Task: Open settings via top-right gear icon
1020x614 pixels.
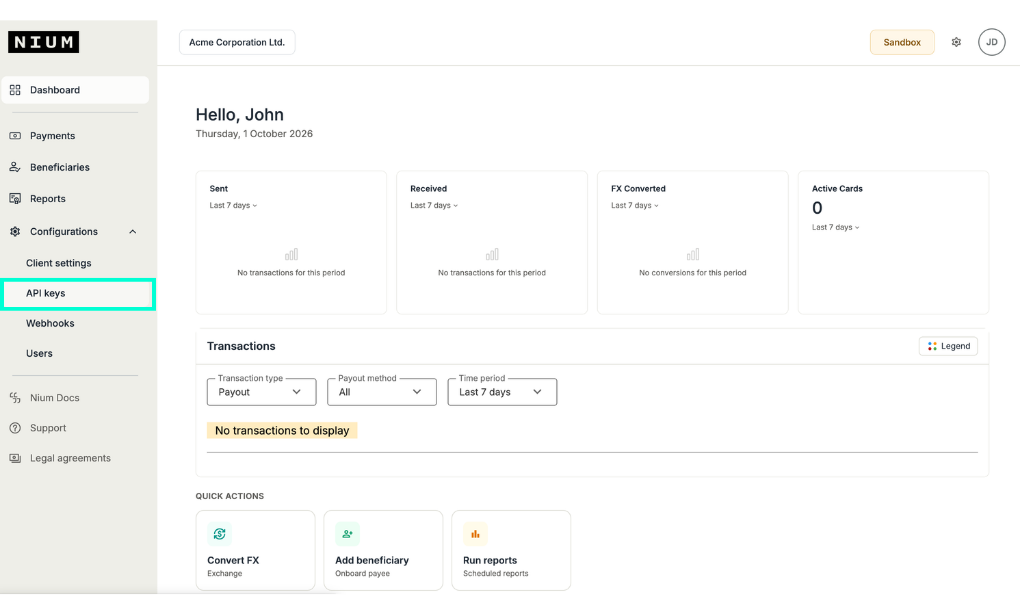Action: click(x=956, y=42)
